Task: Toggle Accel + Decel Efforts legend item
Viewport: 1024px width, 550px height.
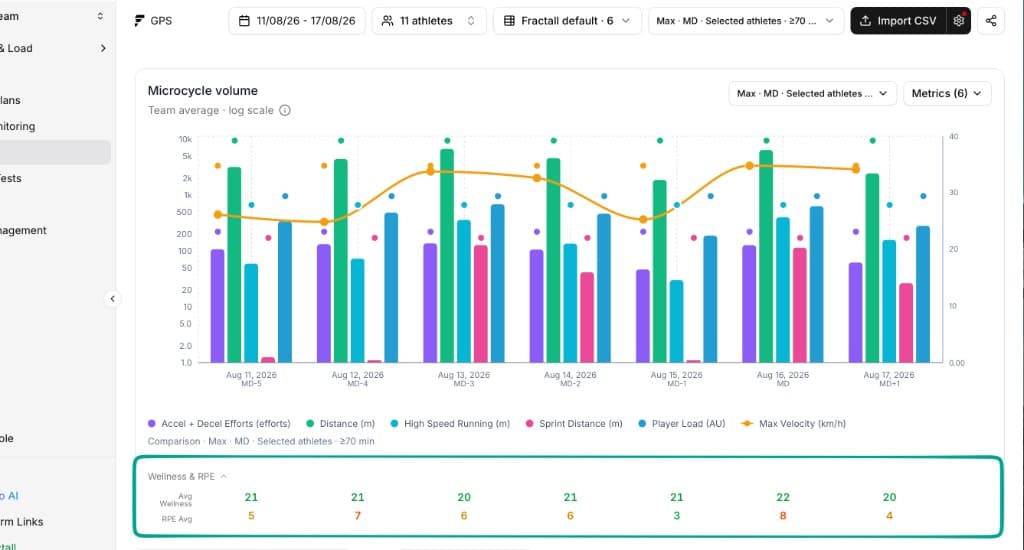Action: pos(219,423)
